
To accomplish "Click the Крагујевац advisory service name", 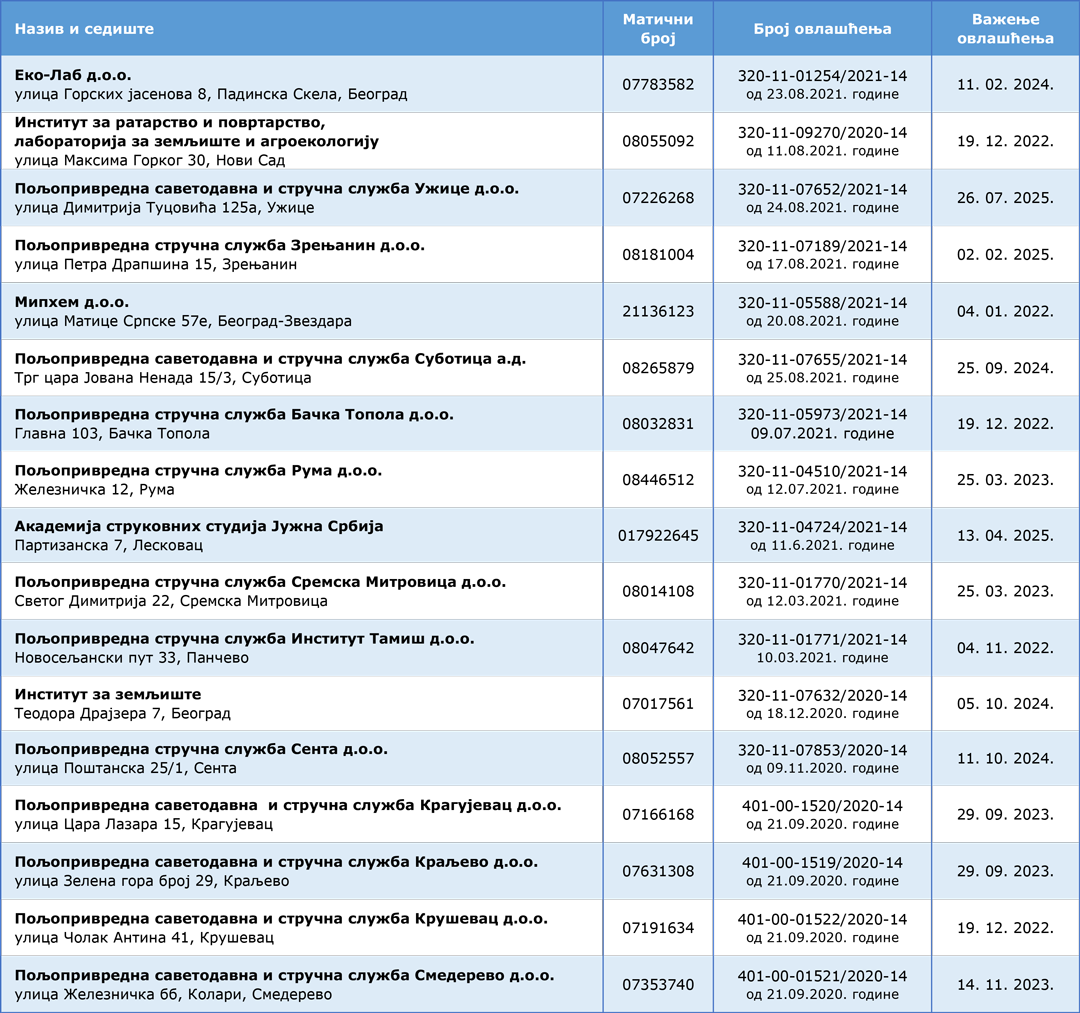I will click(288, 805).
